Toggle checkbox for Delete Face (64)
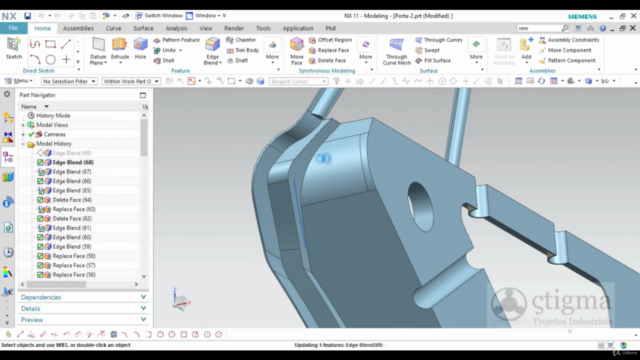The height and width of the screenshot is (360, 640). coord(40,200)
